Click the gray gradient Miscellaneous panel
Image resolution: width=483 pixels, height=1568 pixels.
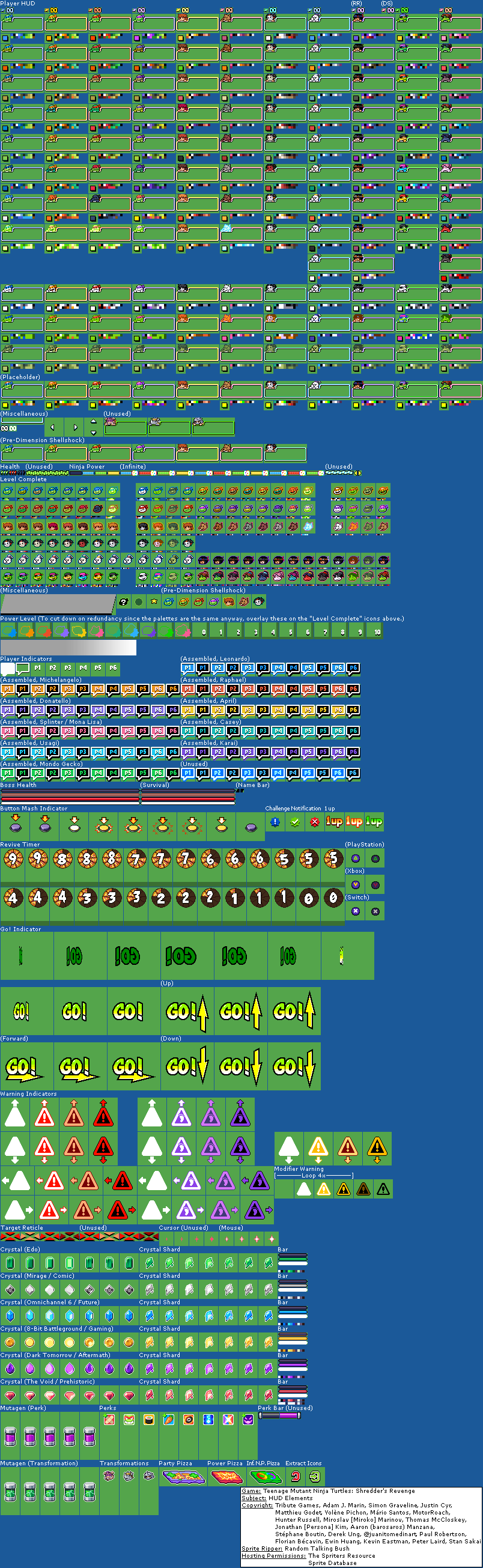tap(58, 604)
